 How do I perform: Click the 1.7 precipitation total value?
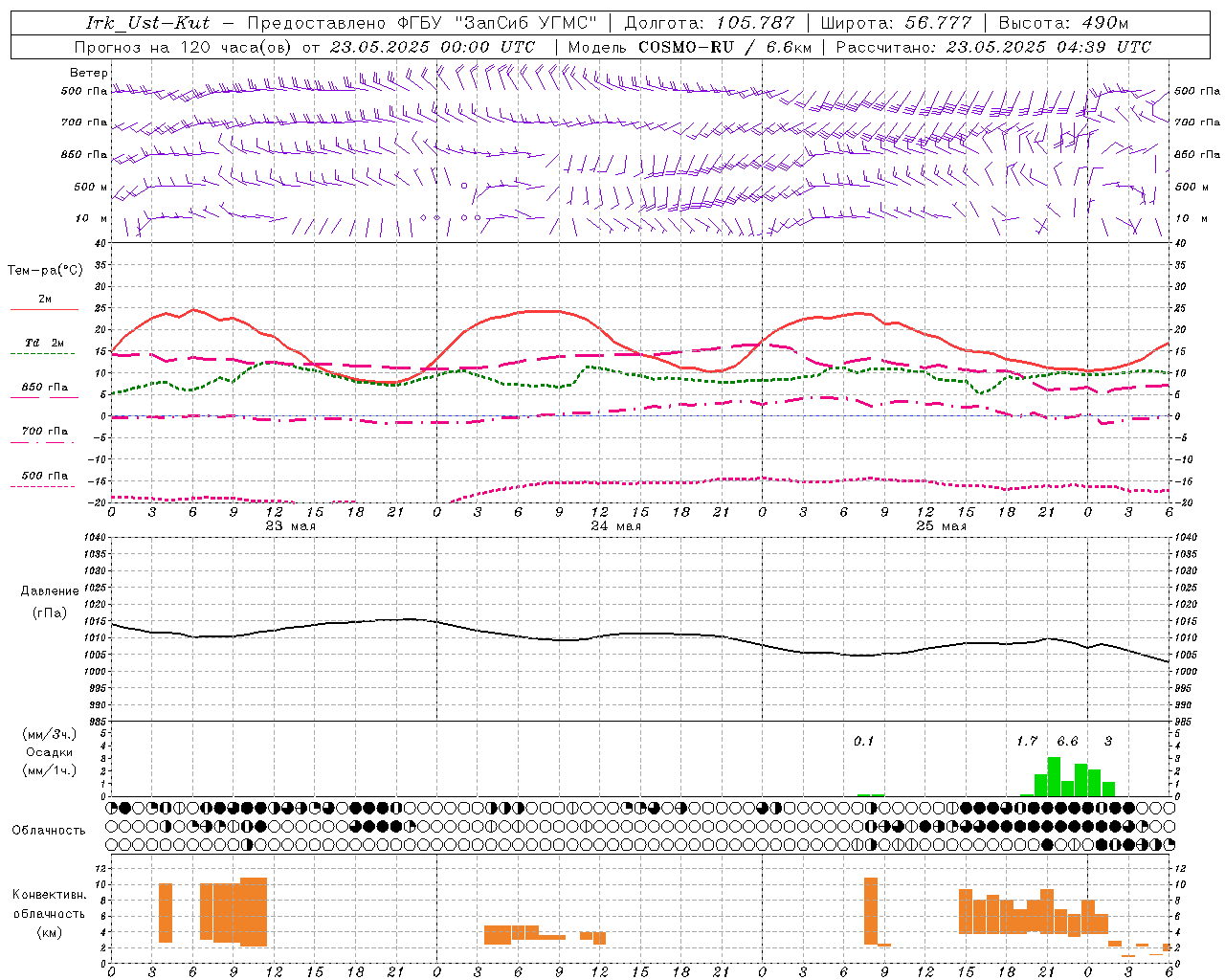[1027, 741]
